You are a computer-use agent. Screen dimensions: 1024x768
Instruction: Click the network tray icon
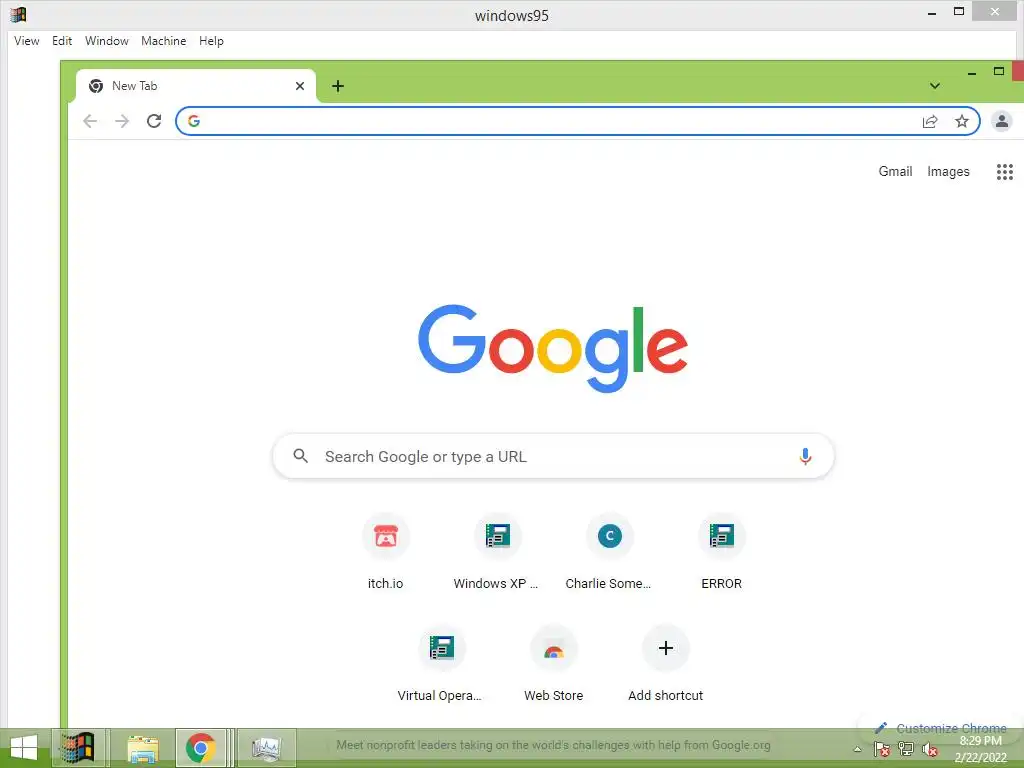906,749
